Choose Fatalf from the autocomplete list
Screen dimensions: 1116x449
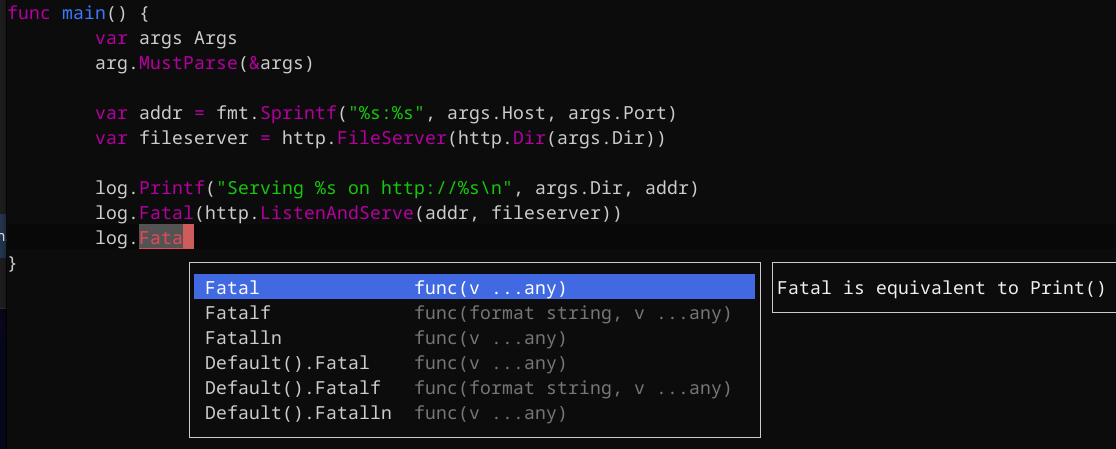237,313
